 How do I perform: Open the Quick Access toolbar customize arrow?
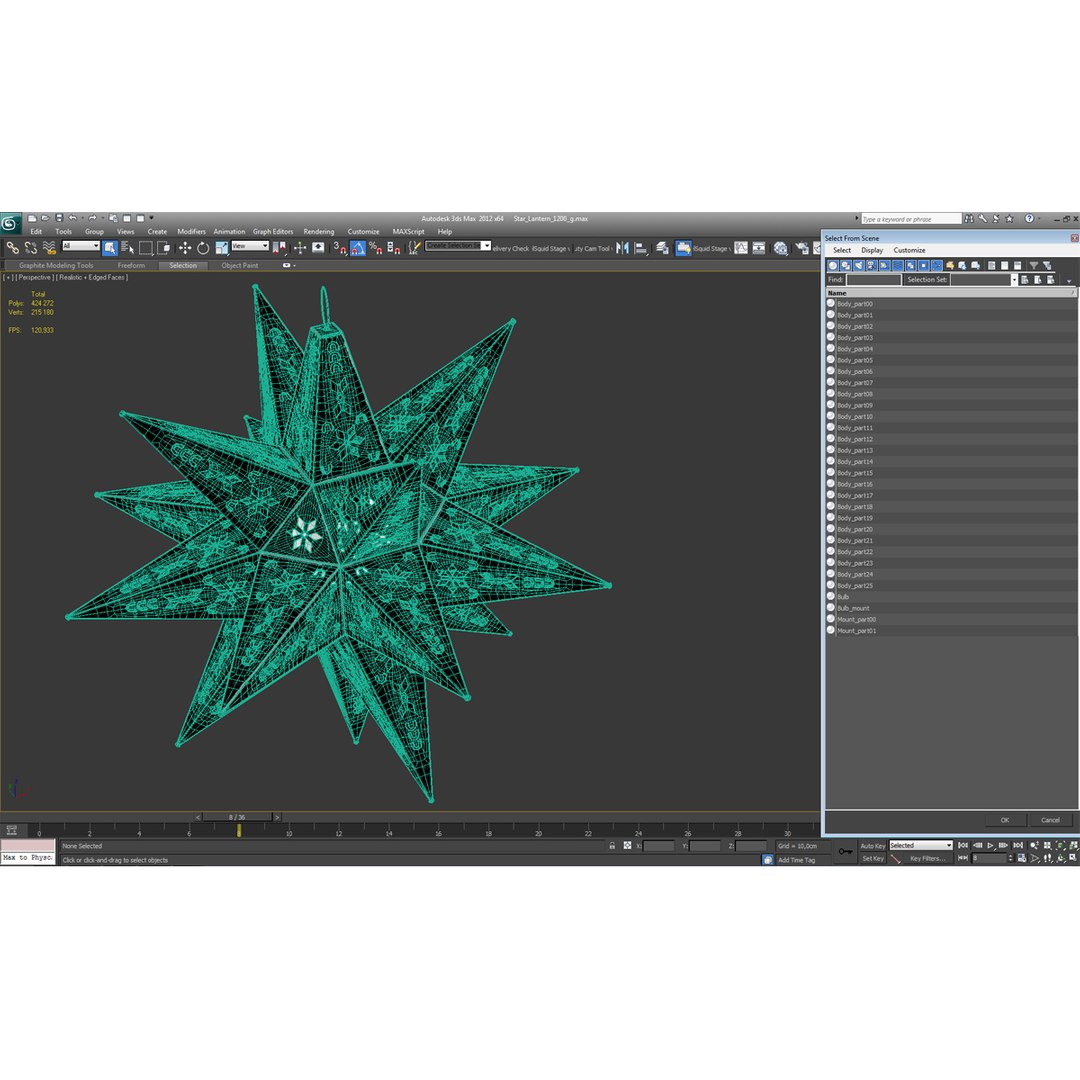(x=152, y=218)
